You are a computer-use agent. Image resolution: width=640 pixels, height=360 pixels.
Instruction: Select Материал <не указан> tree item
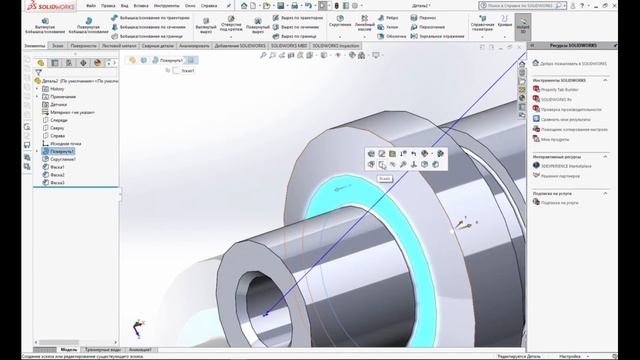[68, 112]
